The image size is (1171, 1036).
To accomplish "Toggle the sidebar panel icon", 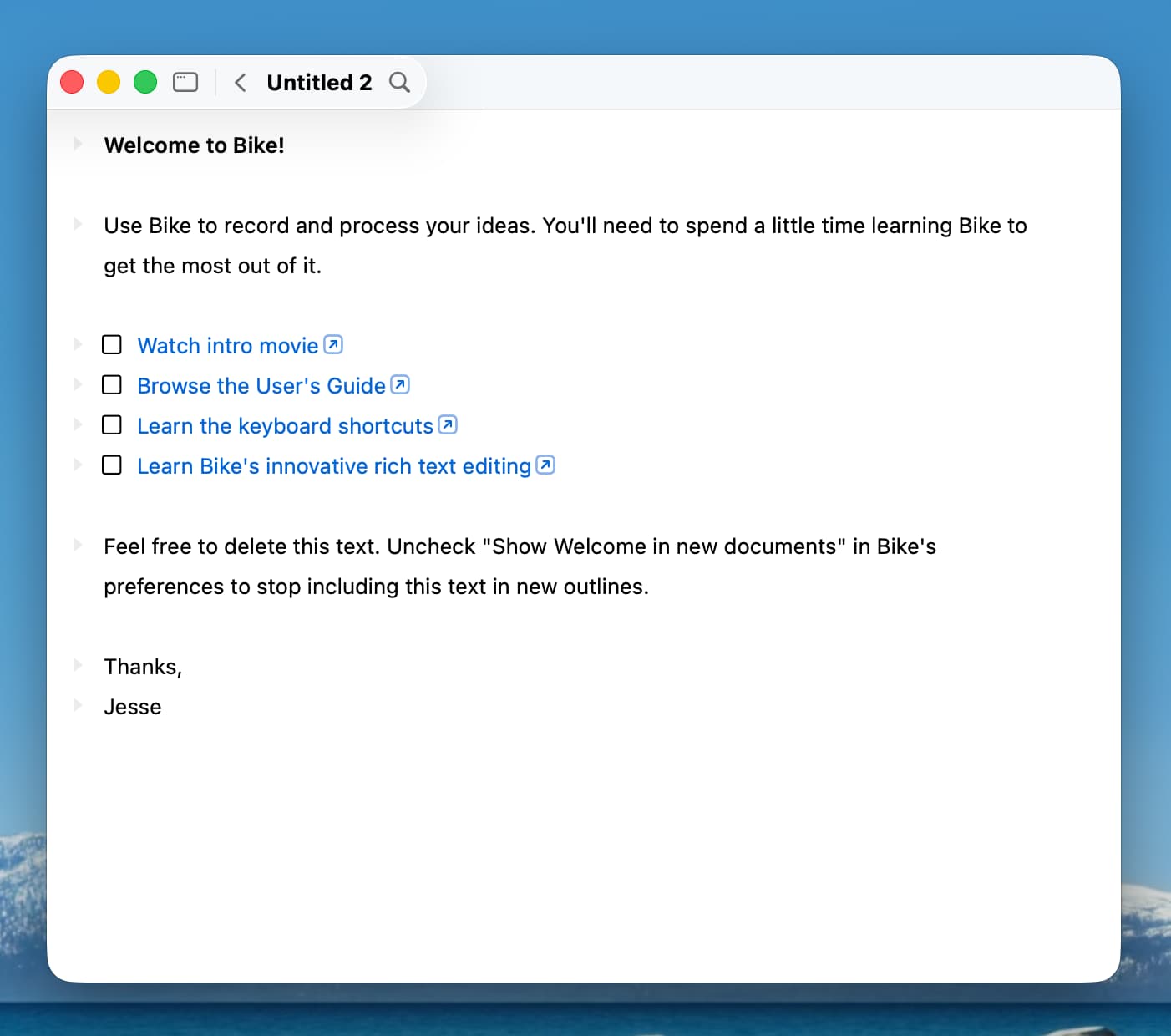I will 185,82.
